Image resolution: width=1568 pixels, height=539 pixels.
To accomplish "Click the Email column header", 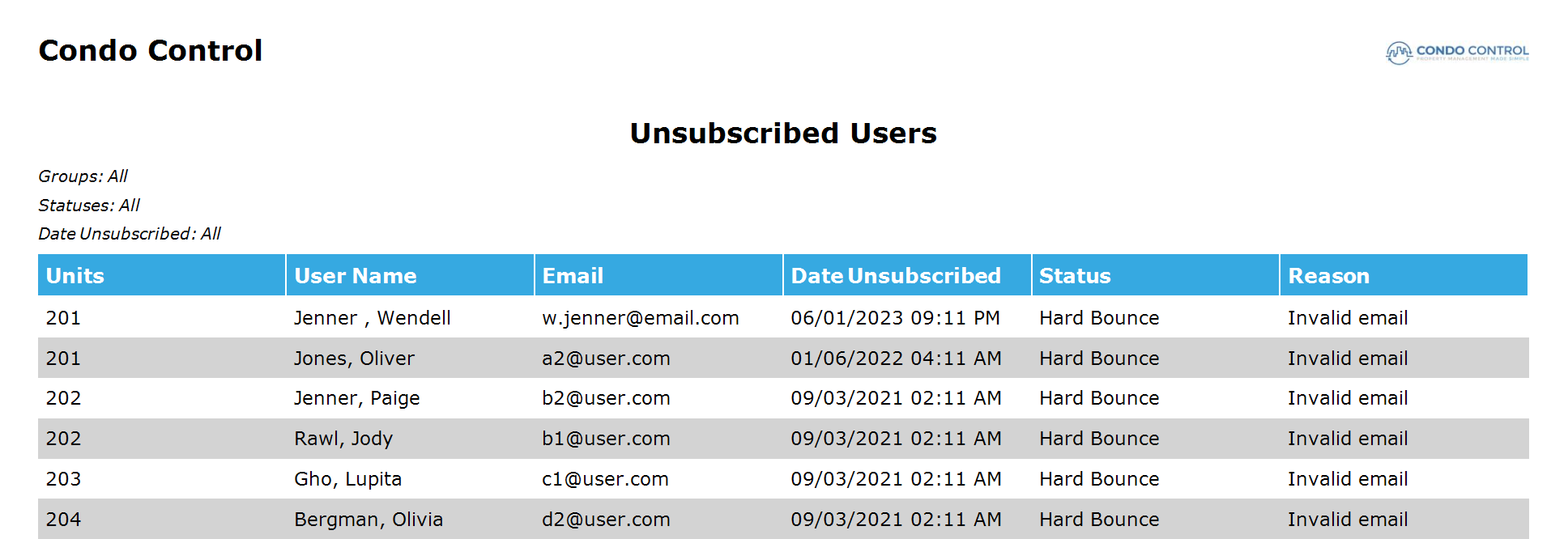I will tap(658, 275).
